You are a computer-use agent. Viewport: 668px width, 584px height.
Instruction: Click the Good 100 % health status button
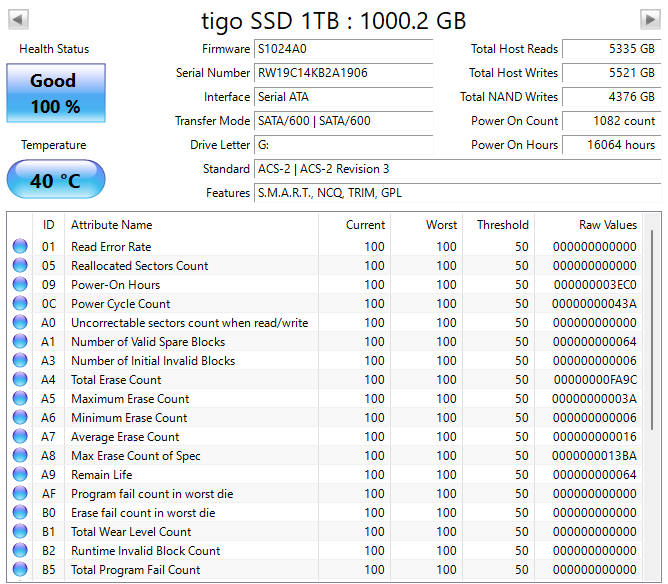tap(55, 93)
